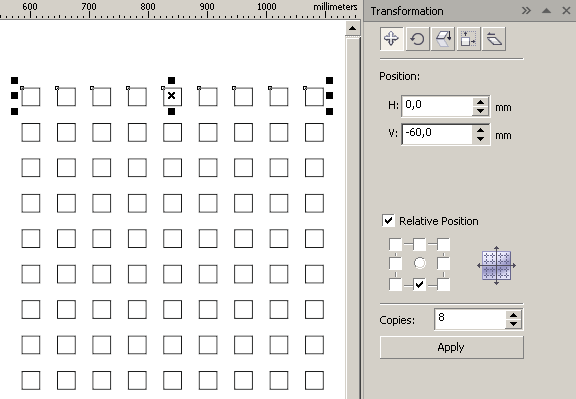Image resolution: width=576 pixels, height=399 pixels.
Task: Click inside the Copies input field
Action: [x=469, y=319]
